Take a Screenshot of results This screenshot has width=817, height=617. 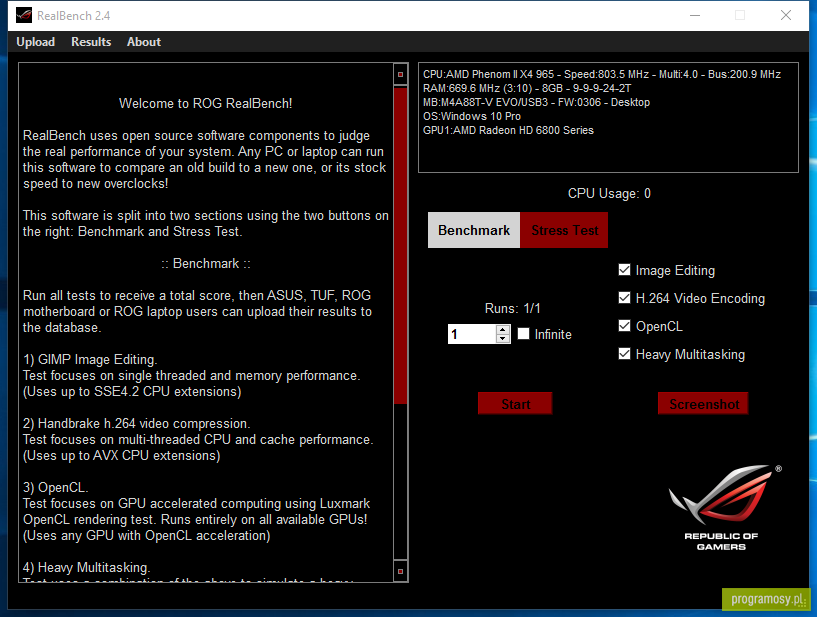pyautogui.click(x=703, y=404)
